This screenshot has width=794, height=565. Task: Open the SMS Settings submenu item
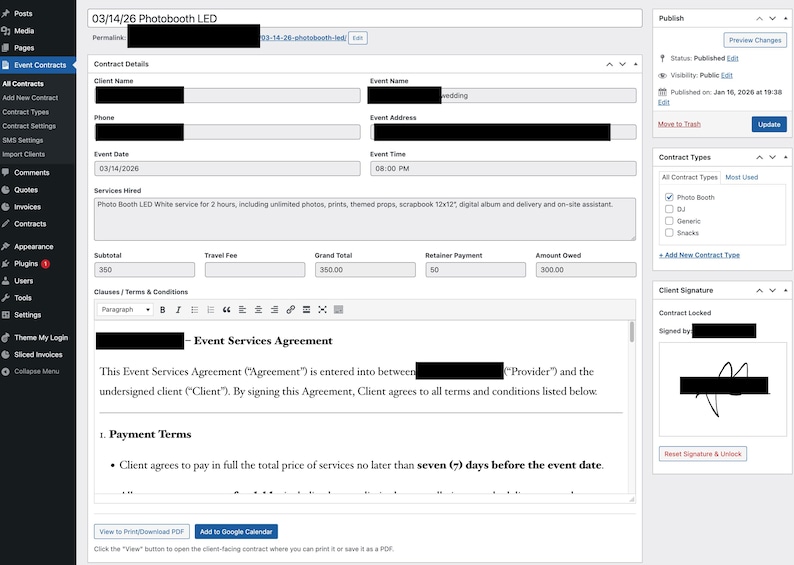pyautogui.click(x=22, y=140)
